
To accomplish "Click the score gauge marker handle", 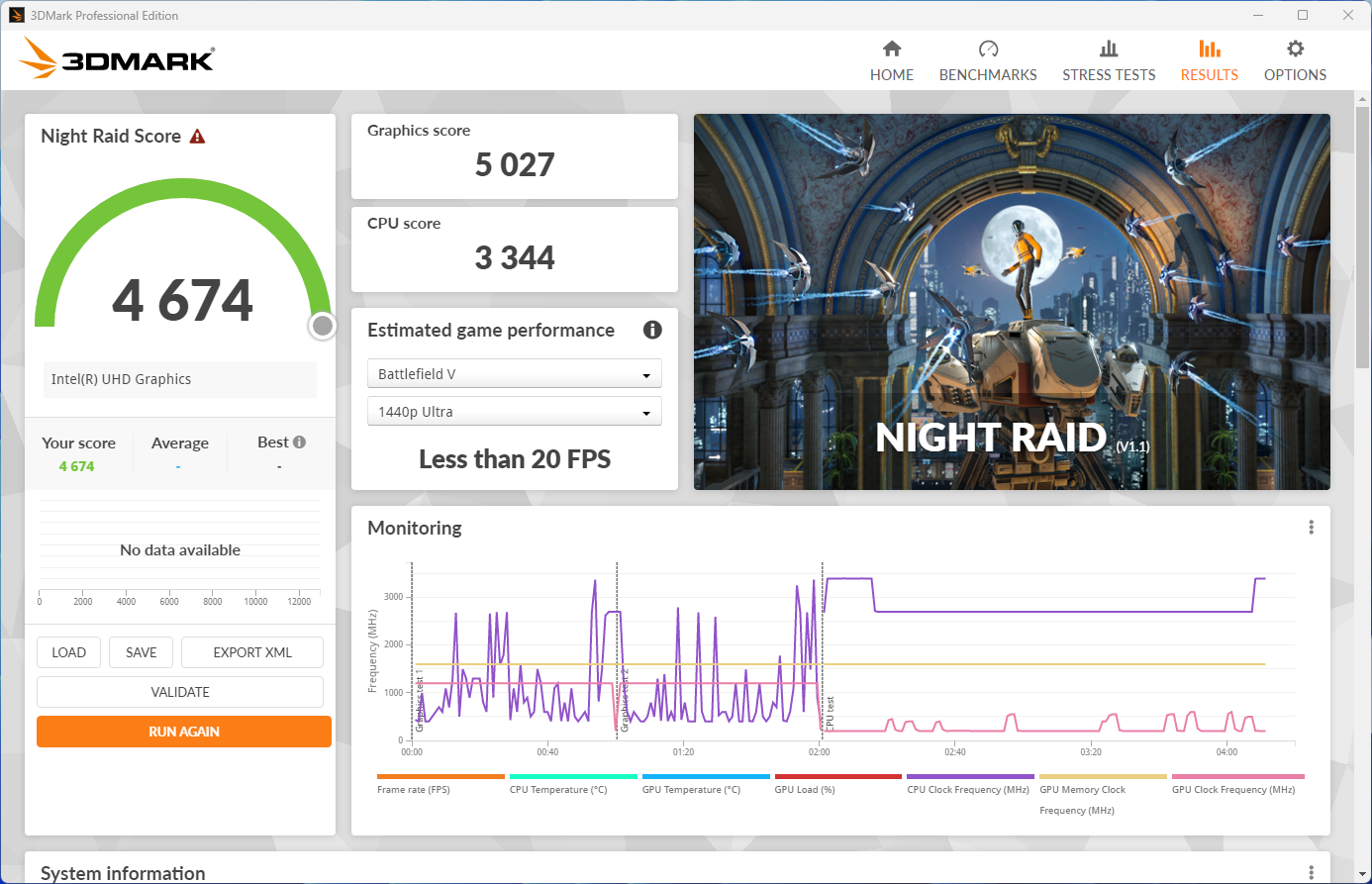I will coord(322,325).
